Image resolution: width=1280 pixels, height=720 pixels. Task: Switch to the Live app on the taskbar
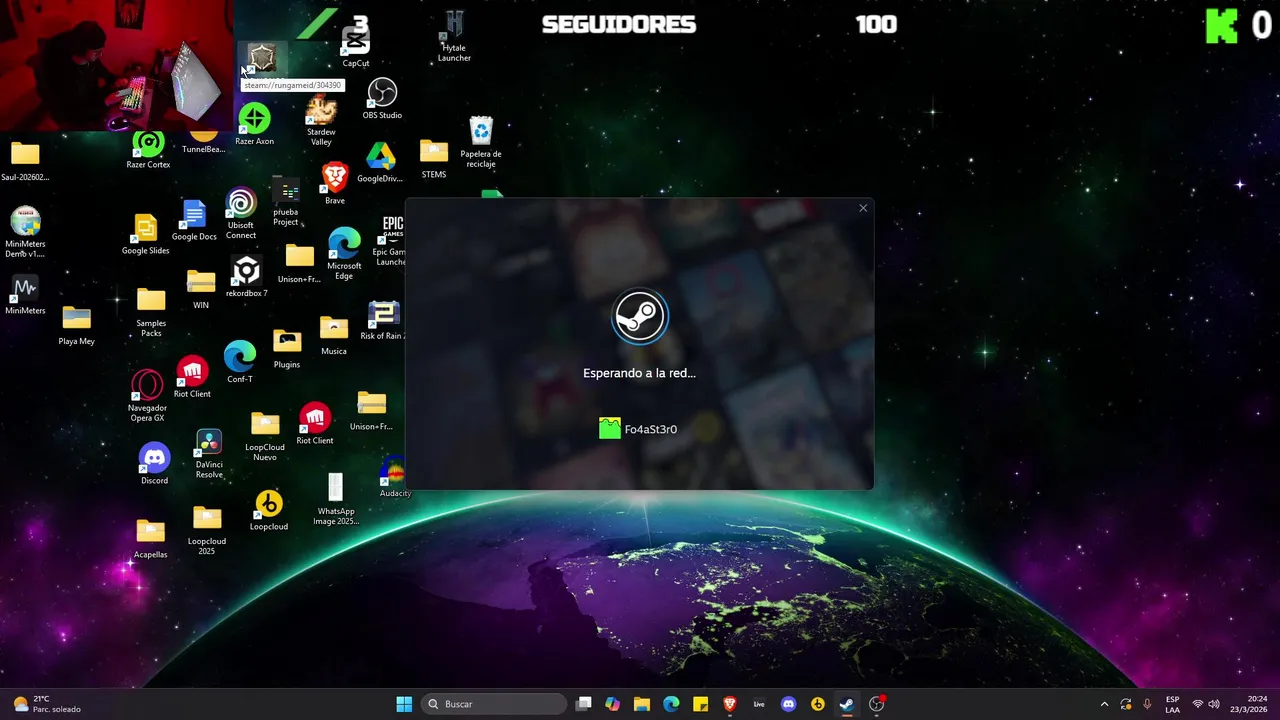[x=759, y=704]
